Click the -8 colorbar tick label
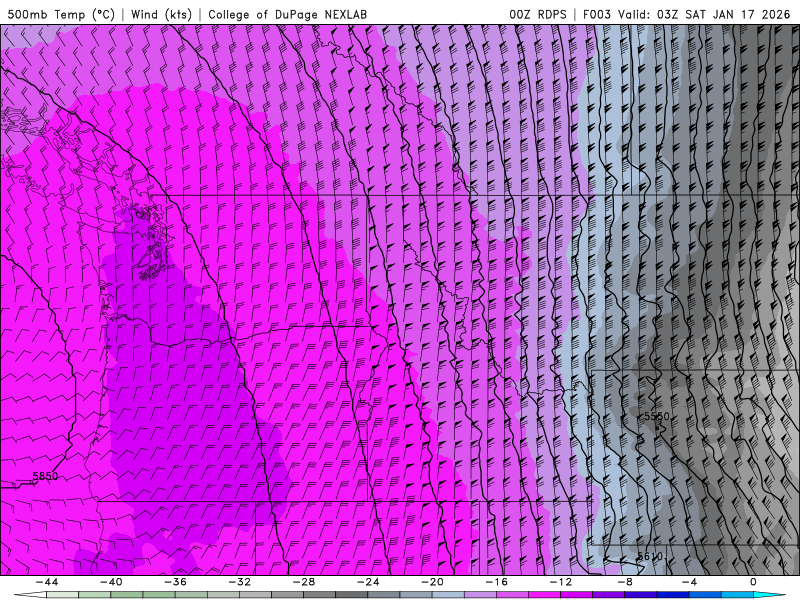 coord(624,582)
